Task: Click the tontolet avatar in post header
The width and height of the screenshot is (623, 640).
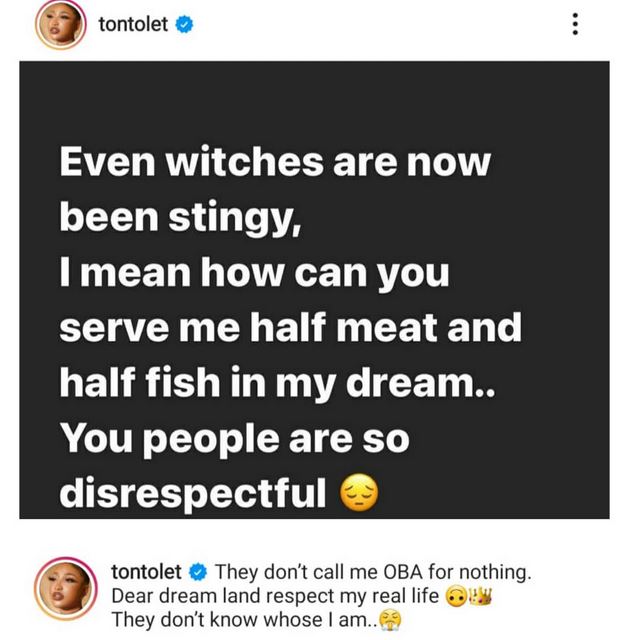Action: (61, 25)
